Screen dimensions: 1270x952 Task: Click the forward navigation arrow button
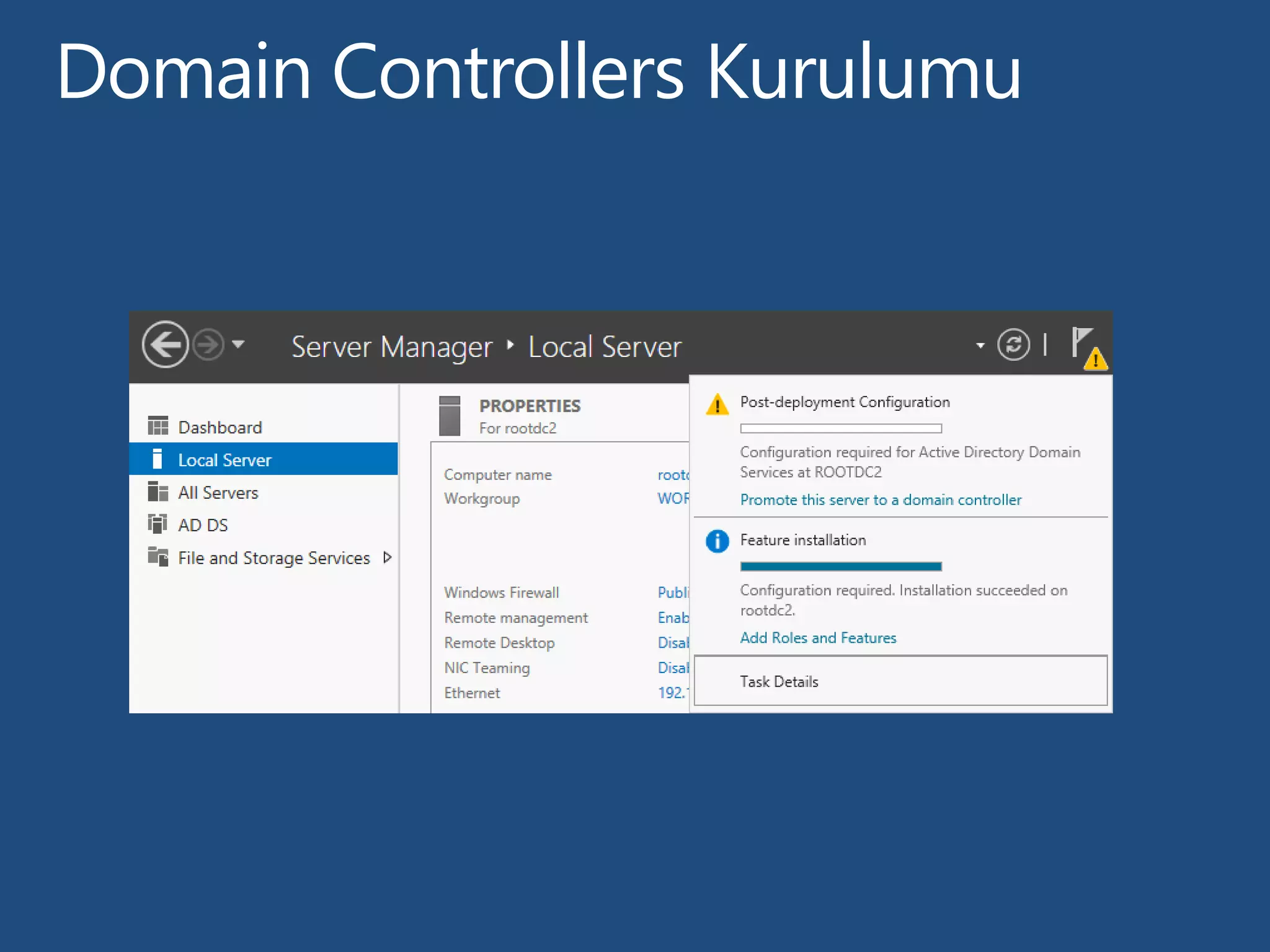click(208, 345)
